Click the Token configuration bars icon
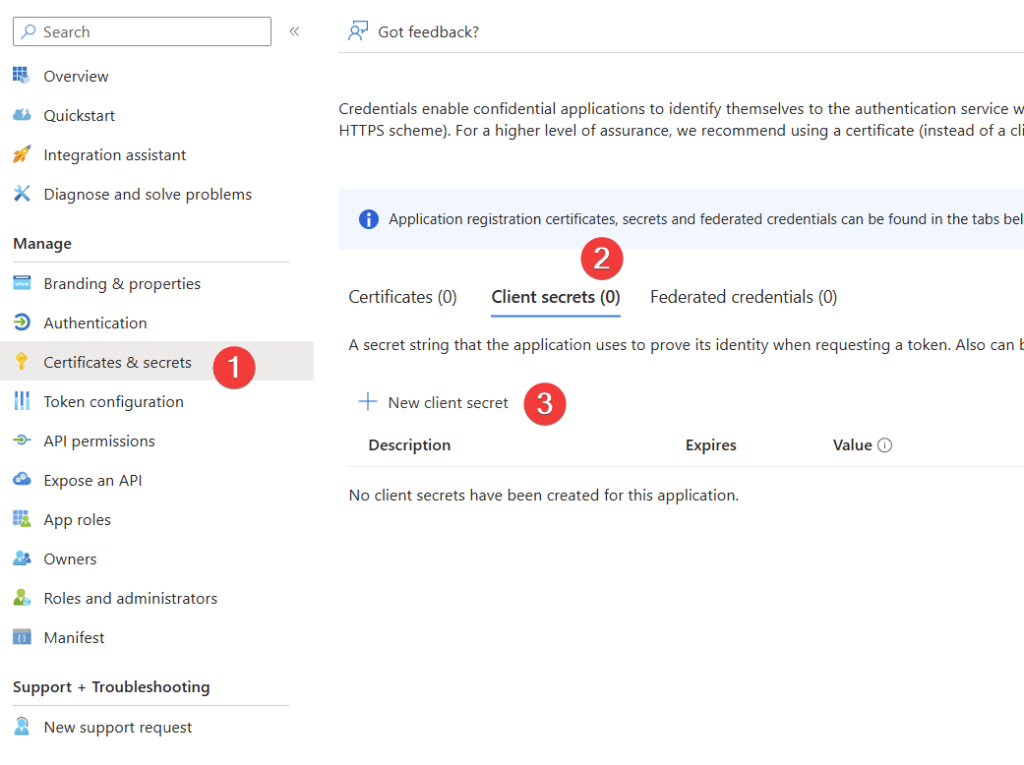Image resolution: width=1024 pixels, height=765 pixels. point(22,401)
